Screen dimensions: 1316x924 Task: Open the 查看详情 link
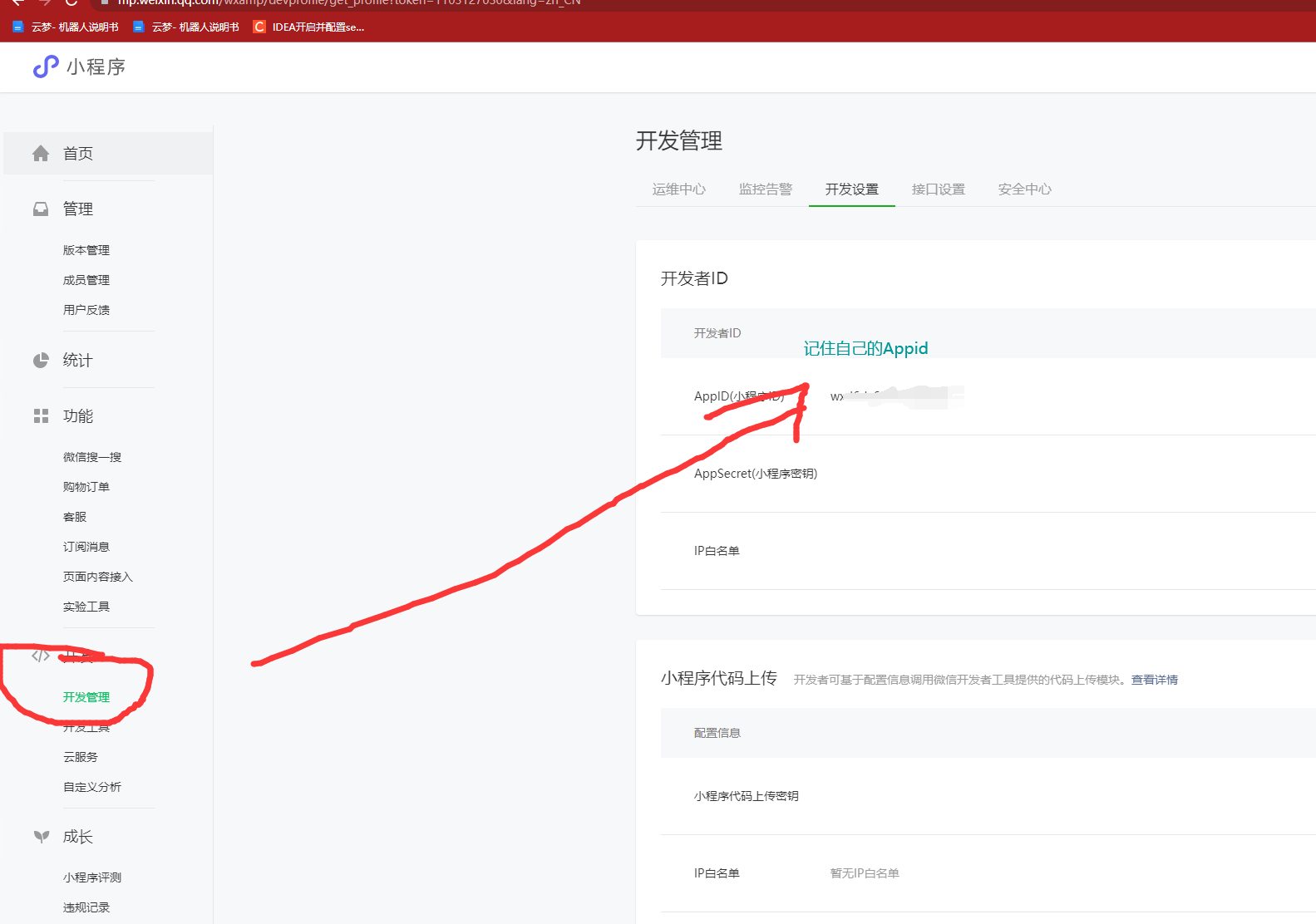pyautogui.click(x=1154, y=680)
